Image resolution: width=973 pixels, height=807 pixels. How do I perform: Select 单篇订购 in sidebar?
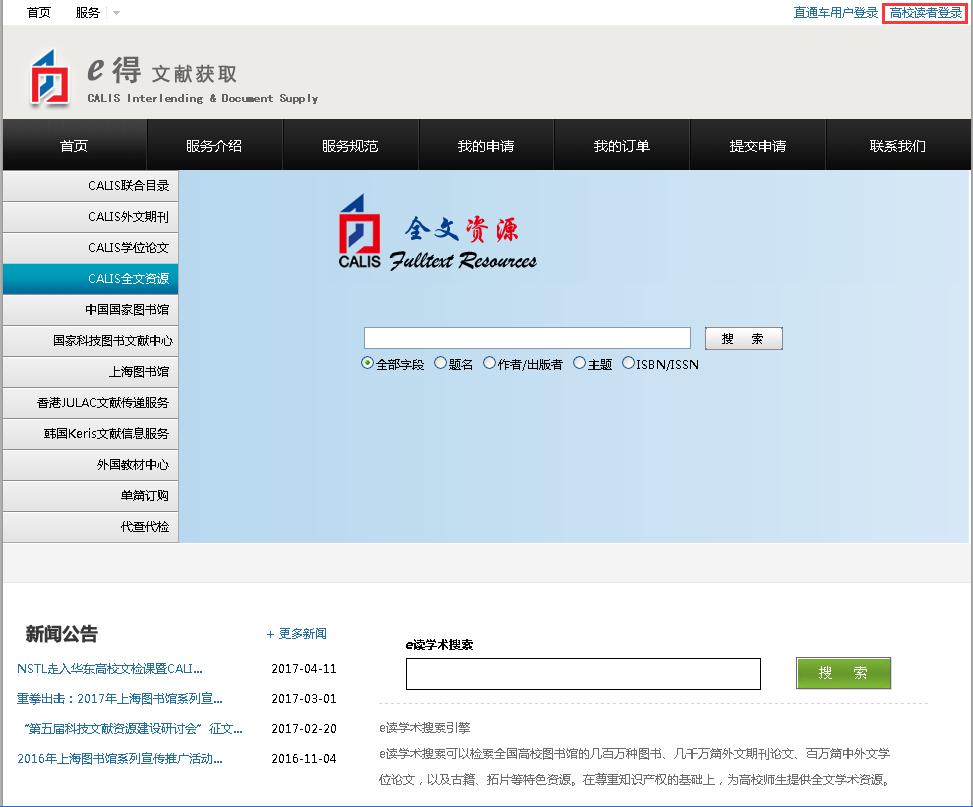[91, 496]
